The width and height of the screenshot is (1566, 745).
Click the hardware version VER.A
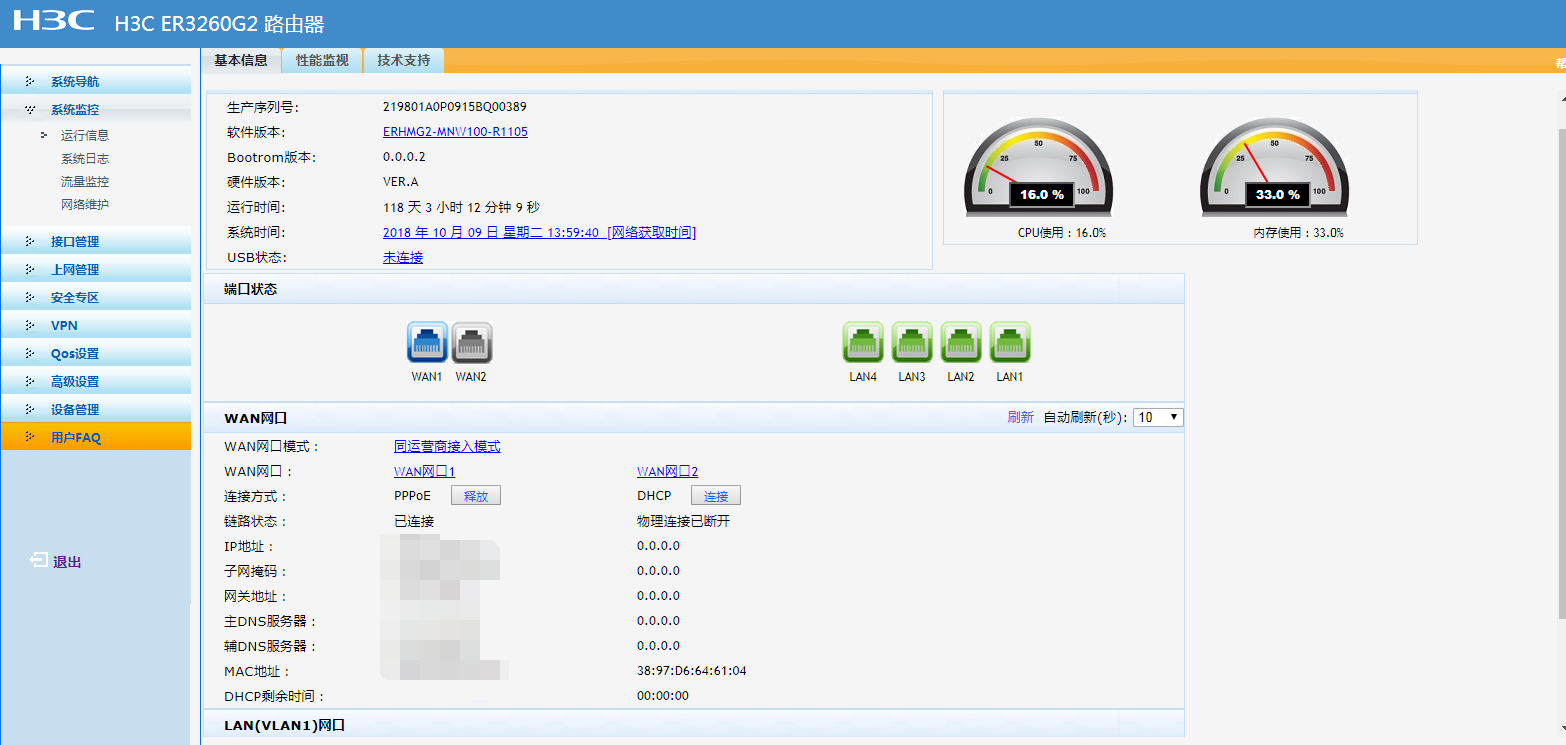pos(401,182)
